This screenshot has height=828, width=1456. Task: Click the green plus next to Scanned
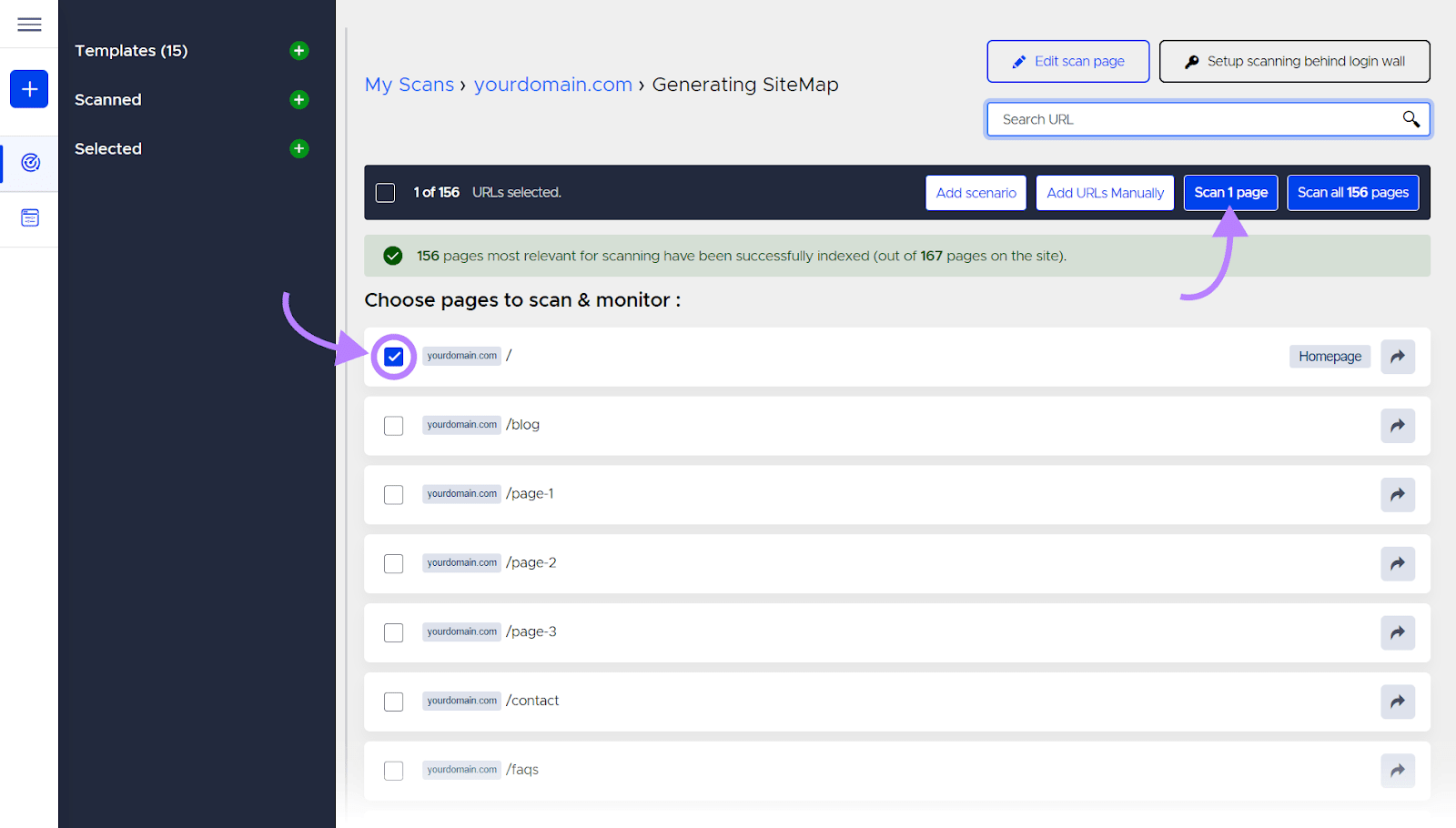298,99
